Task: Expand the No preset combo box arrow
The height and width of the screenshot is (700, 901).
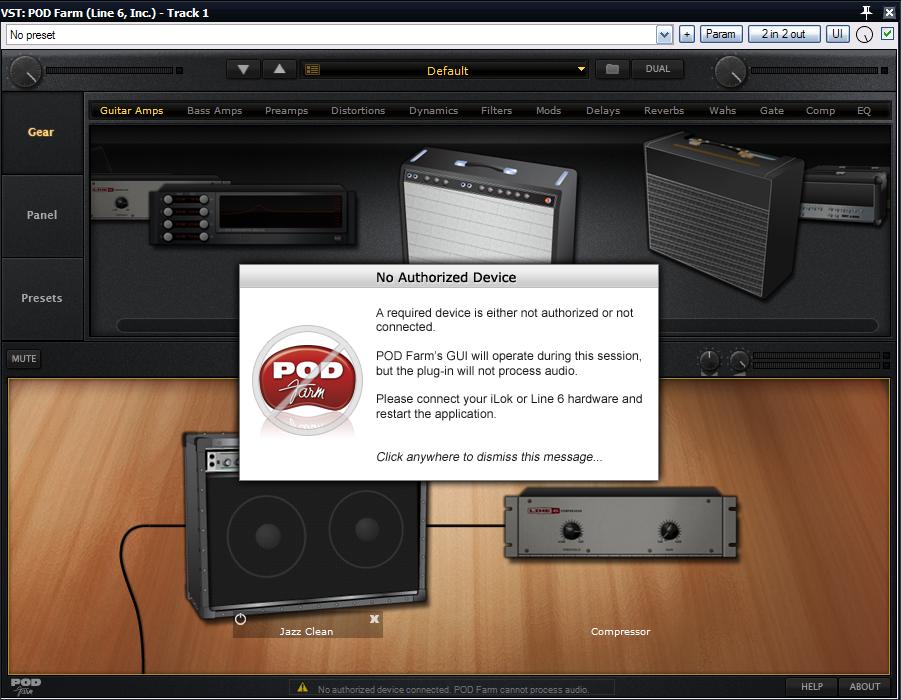Action: click(664, 35)
